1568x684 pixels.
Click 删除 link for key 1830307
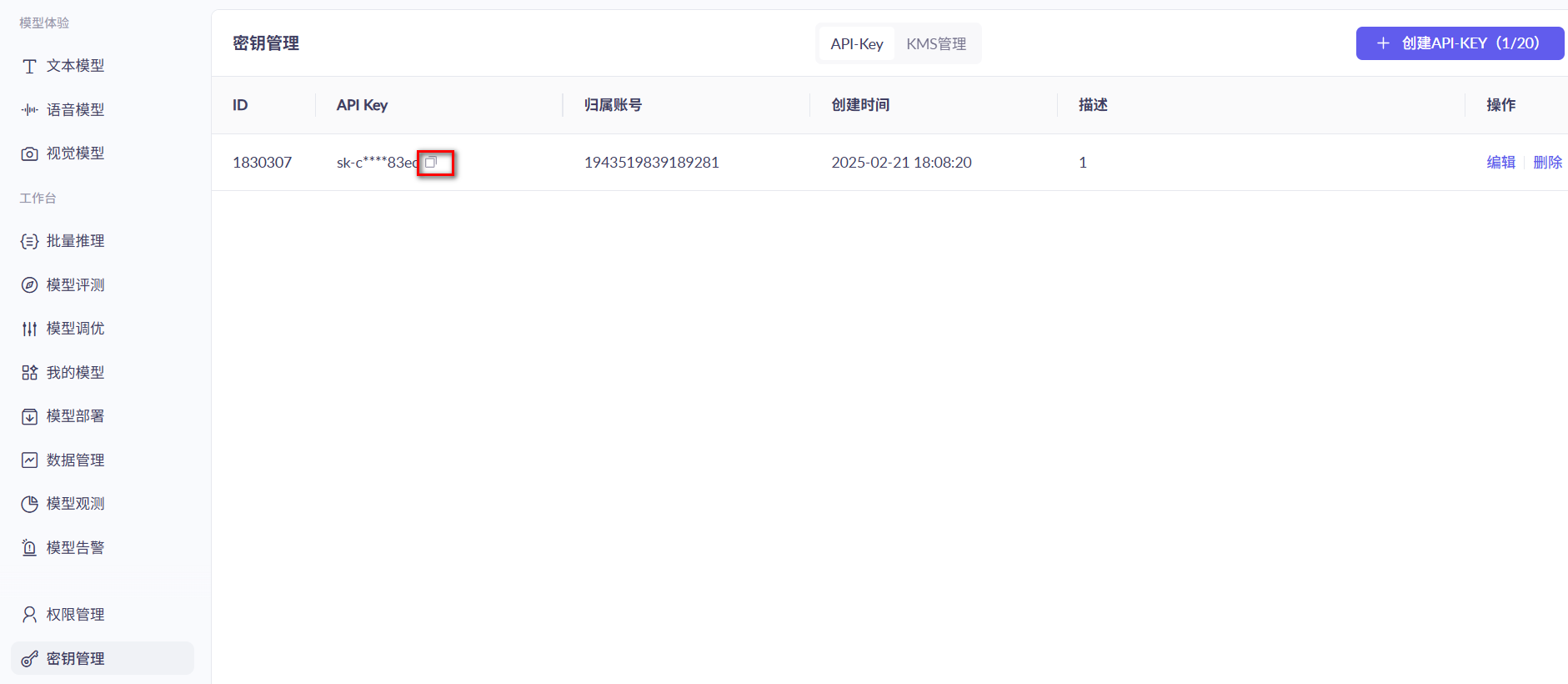[x=1547, y=163]
